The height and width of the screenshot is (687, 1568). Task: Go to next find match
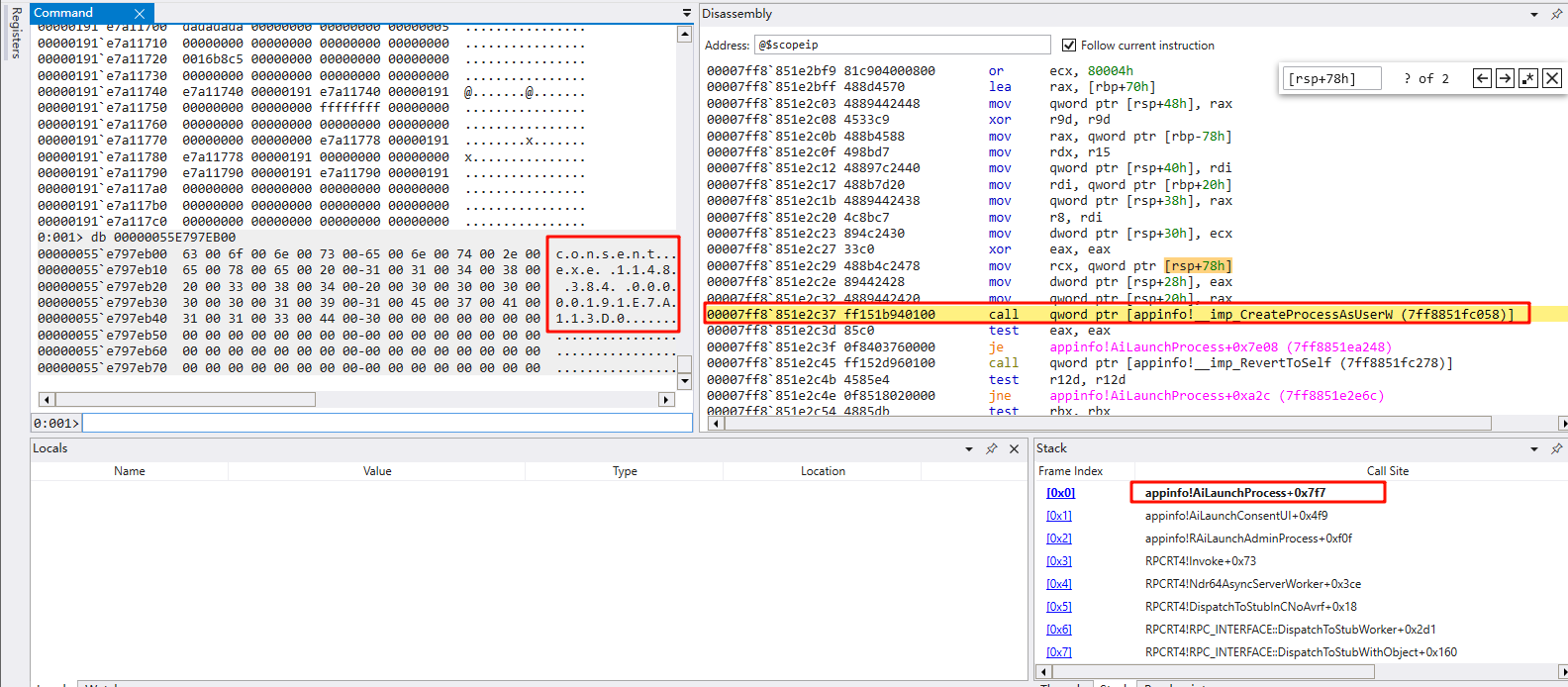pyautogui.click(x=1505, y=78)
